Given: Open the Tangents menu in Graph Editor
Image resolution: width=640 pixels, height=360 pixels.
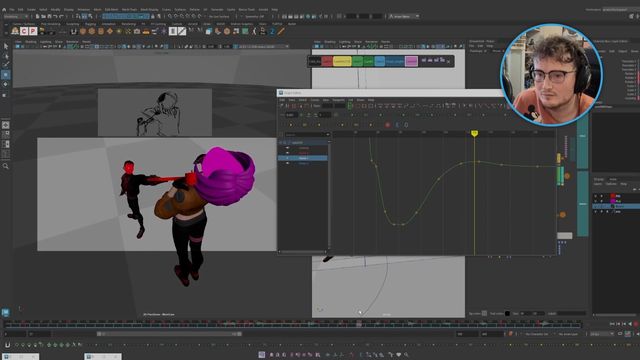Looking at the screenshot, I should (338, 100).
